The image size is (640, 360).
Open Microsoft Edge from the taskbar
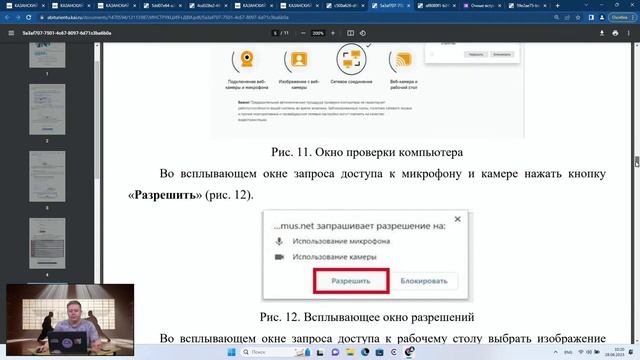pyautogui.click(x=364, y=352)
